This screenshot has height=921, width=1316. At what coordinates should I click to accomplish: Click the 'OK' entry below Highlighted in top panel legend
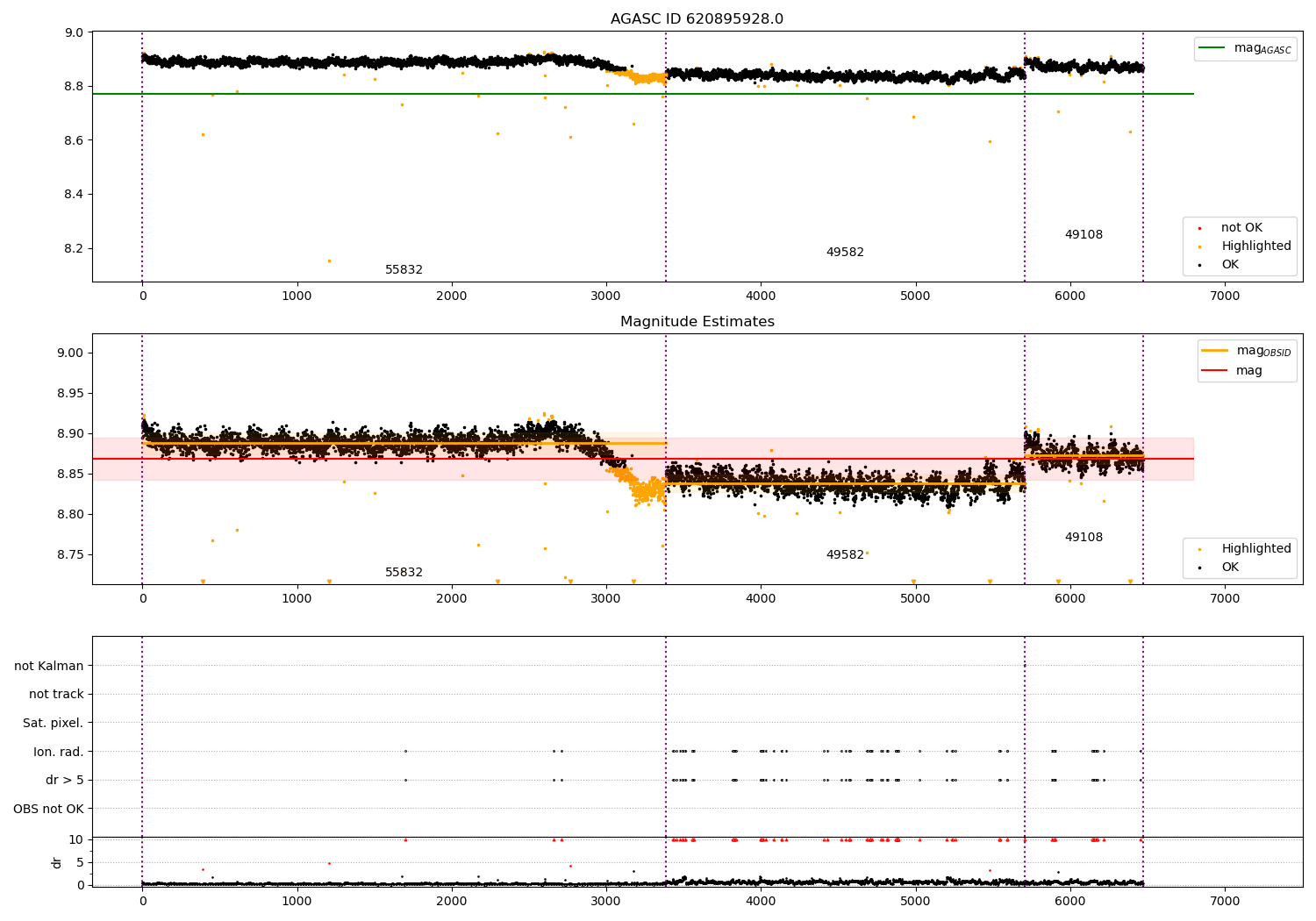[x=1229, y=264]
